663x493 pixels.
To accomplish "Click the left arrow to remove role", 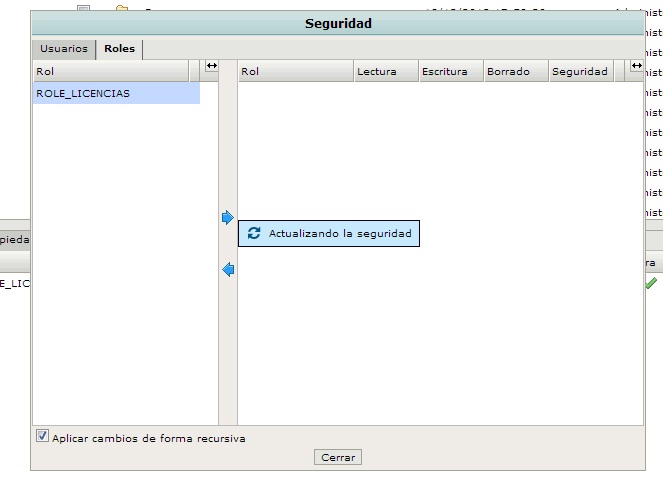I will click(x=227, y=270).
